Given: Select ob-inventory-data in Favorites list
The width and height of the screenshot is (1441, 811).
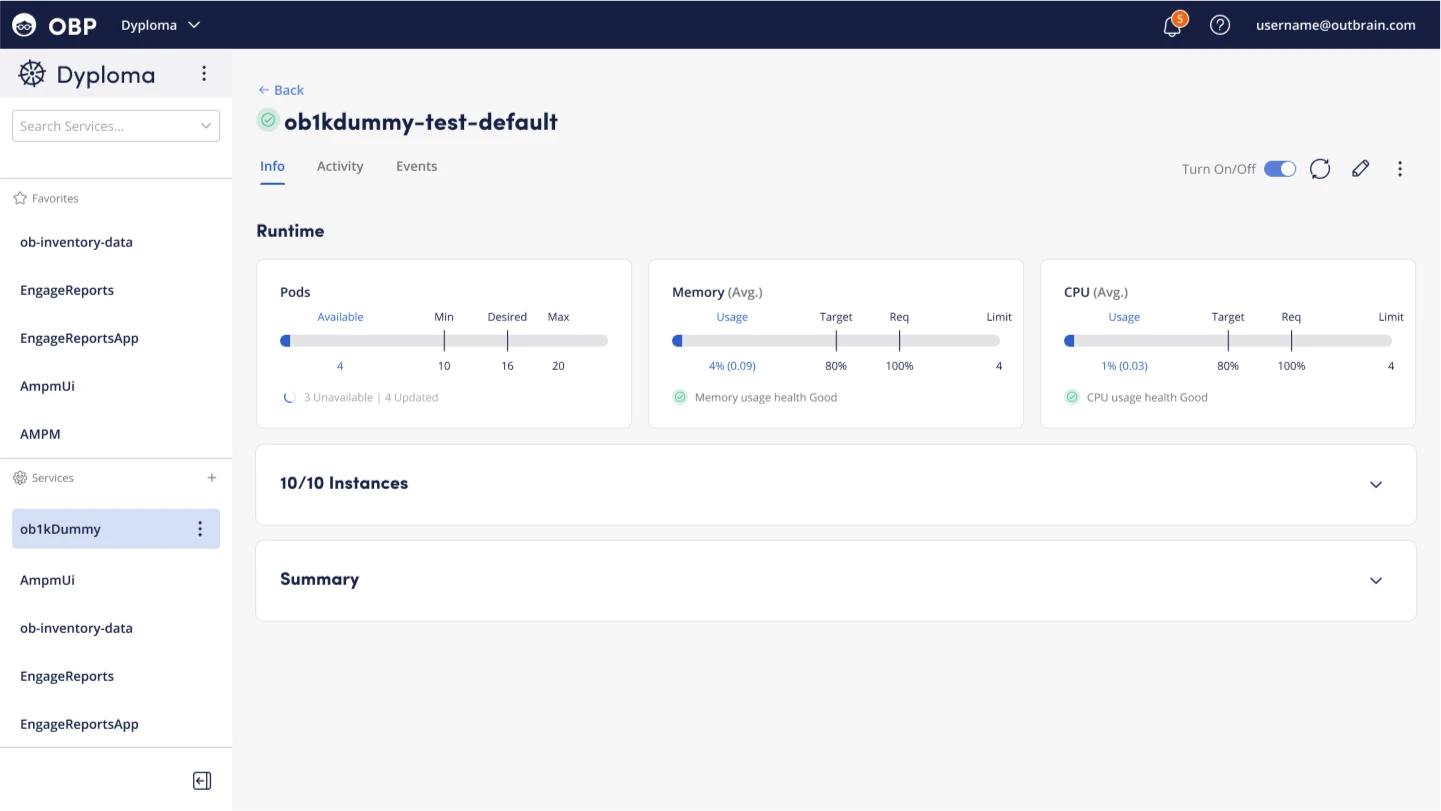Looking at the screenshot, I should [x=76, y=242].
